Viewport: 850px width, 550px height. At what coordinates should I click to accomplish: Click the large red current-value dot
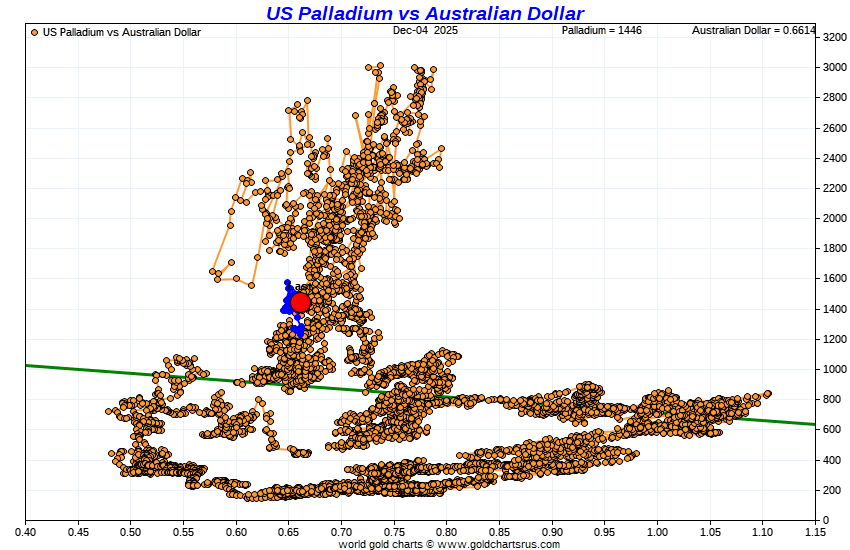click(300, 302)
